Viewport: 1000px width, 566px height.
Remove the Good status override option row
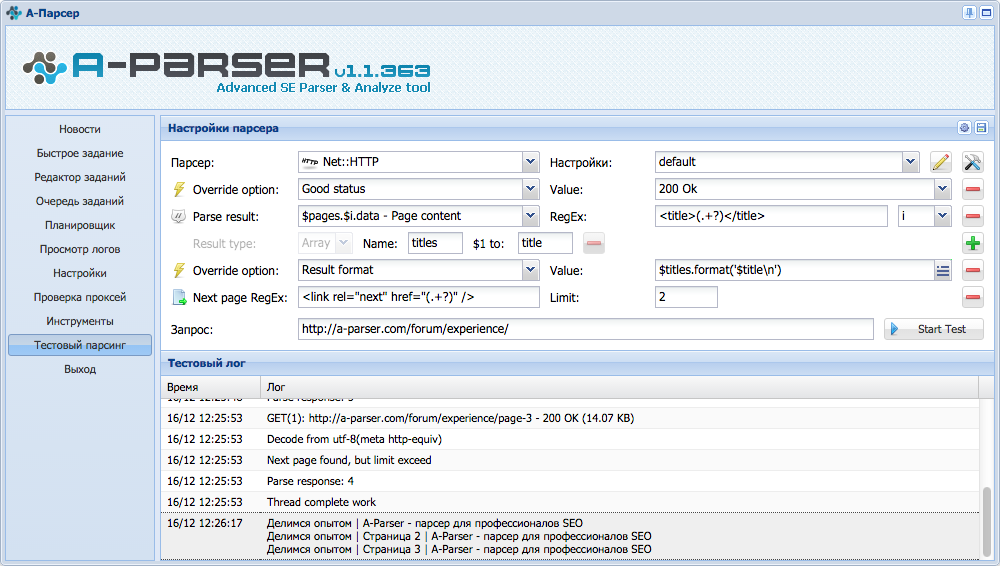pyautogui.click(x=973, y=190)
